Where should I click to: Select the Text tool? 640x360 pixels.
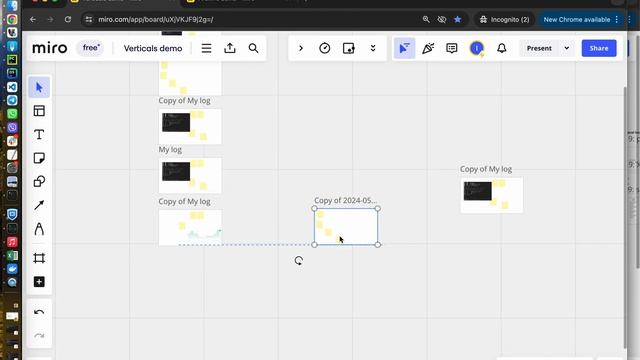click(39, 135)
